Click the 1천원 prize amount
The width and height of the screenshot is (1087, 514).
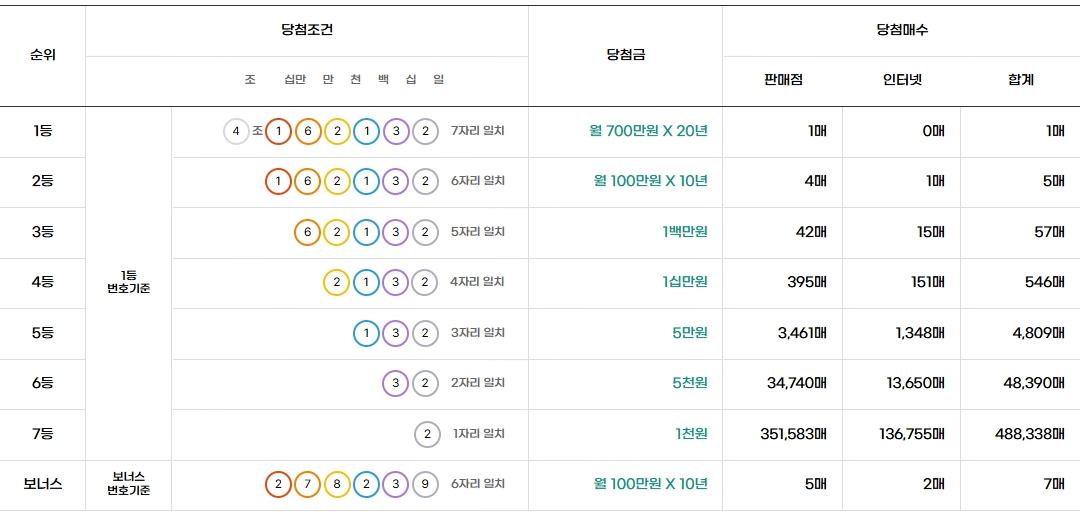pos(692,434)
